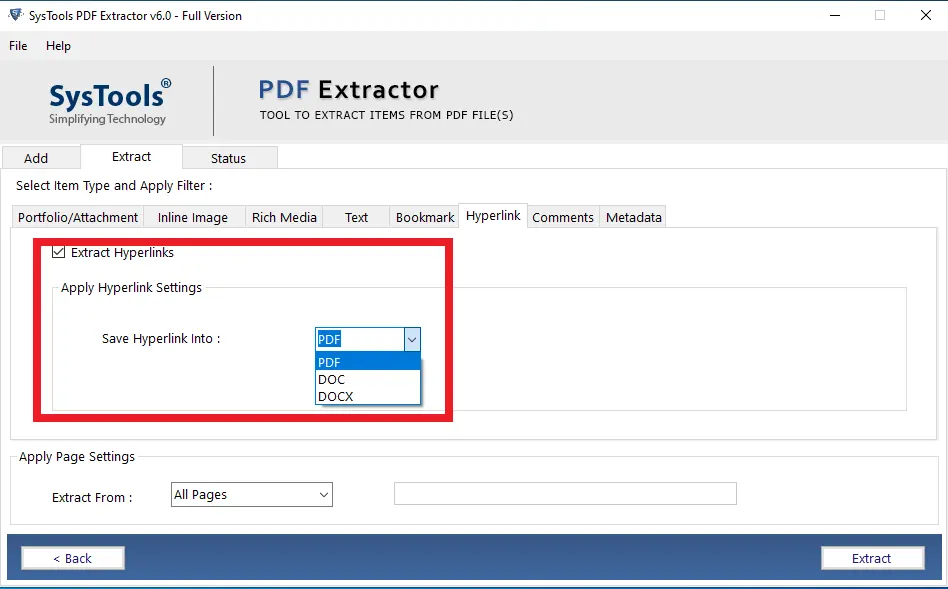This screenshot has width=948, height=589.
Task: Open the Help menu
Action: (58, 46)
